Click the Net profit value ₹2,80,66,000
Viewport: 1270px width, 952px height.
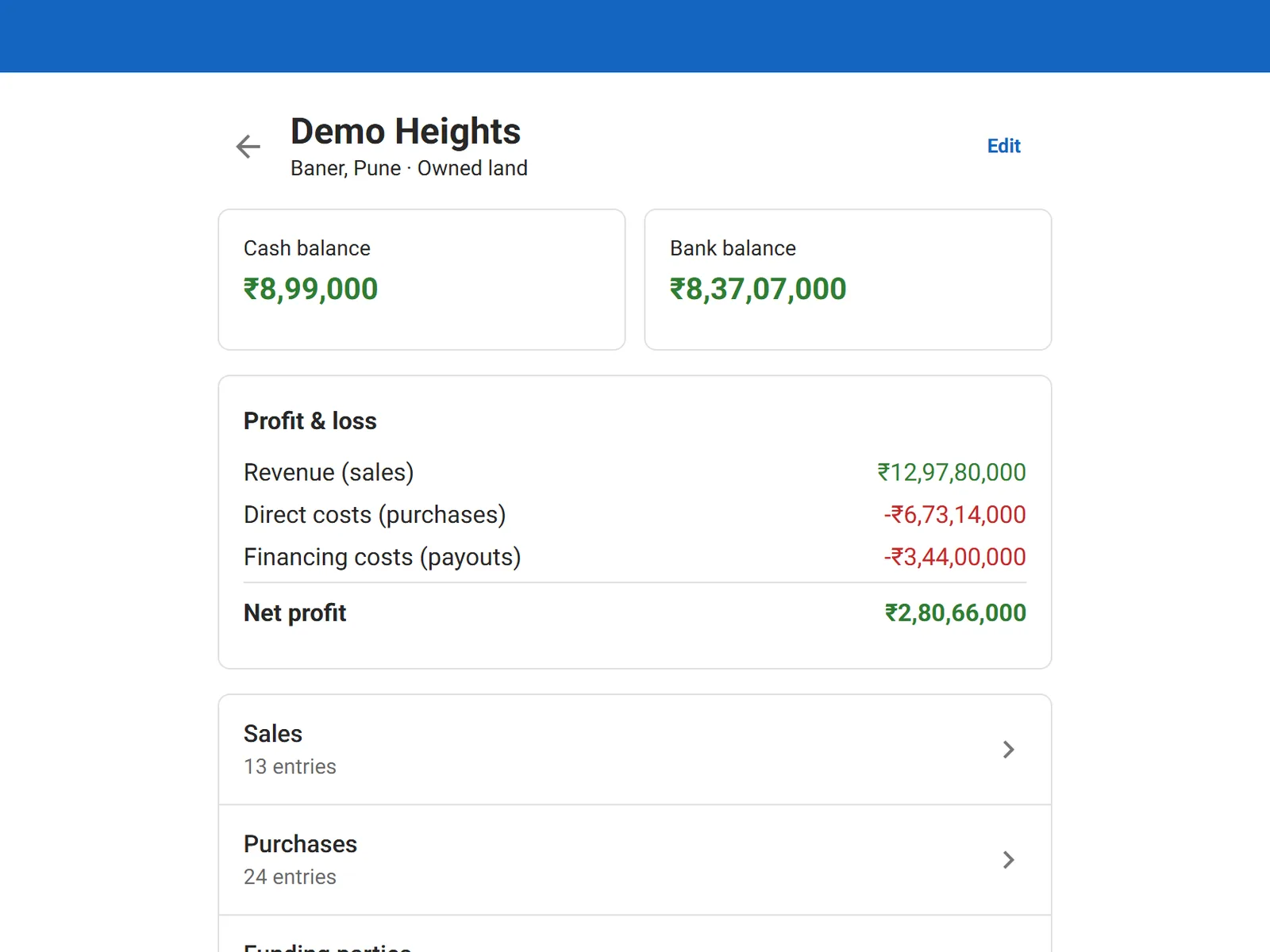[x=956, y=612]
